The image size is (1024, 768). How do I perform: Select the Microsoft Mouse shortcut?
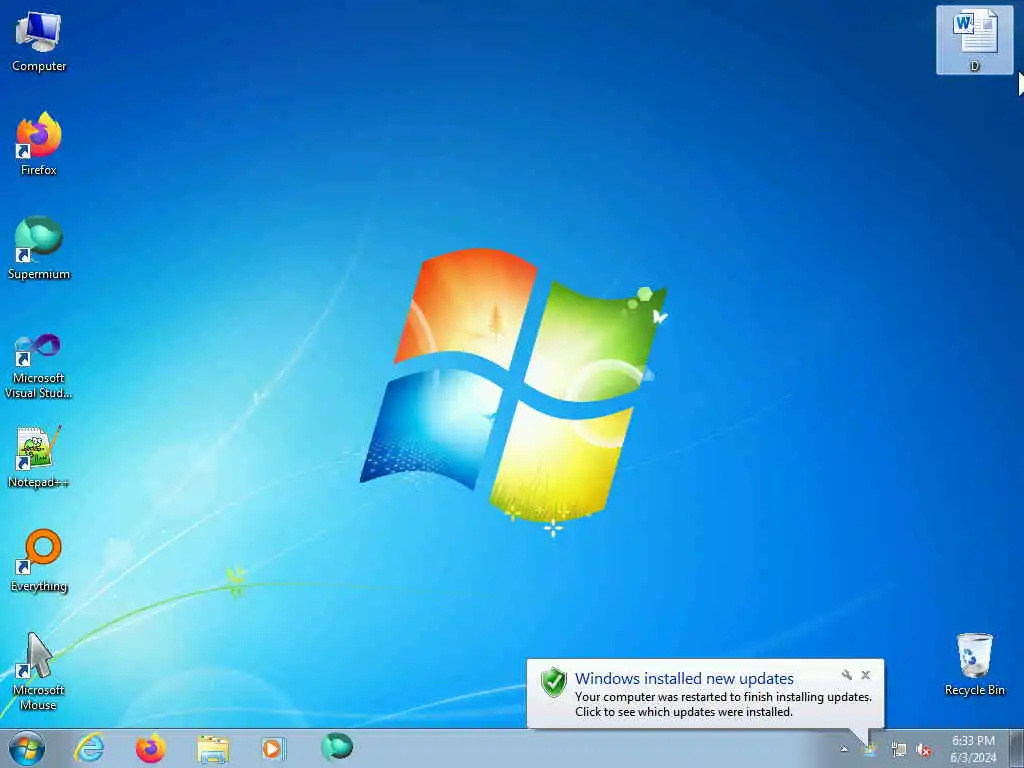click(39, 671)
